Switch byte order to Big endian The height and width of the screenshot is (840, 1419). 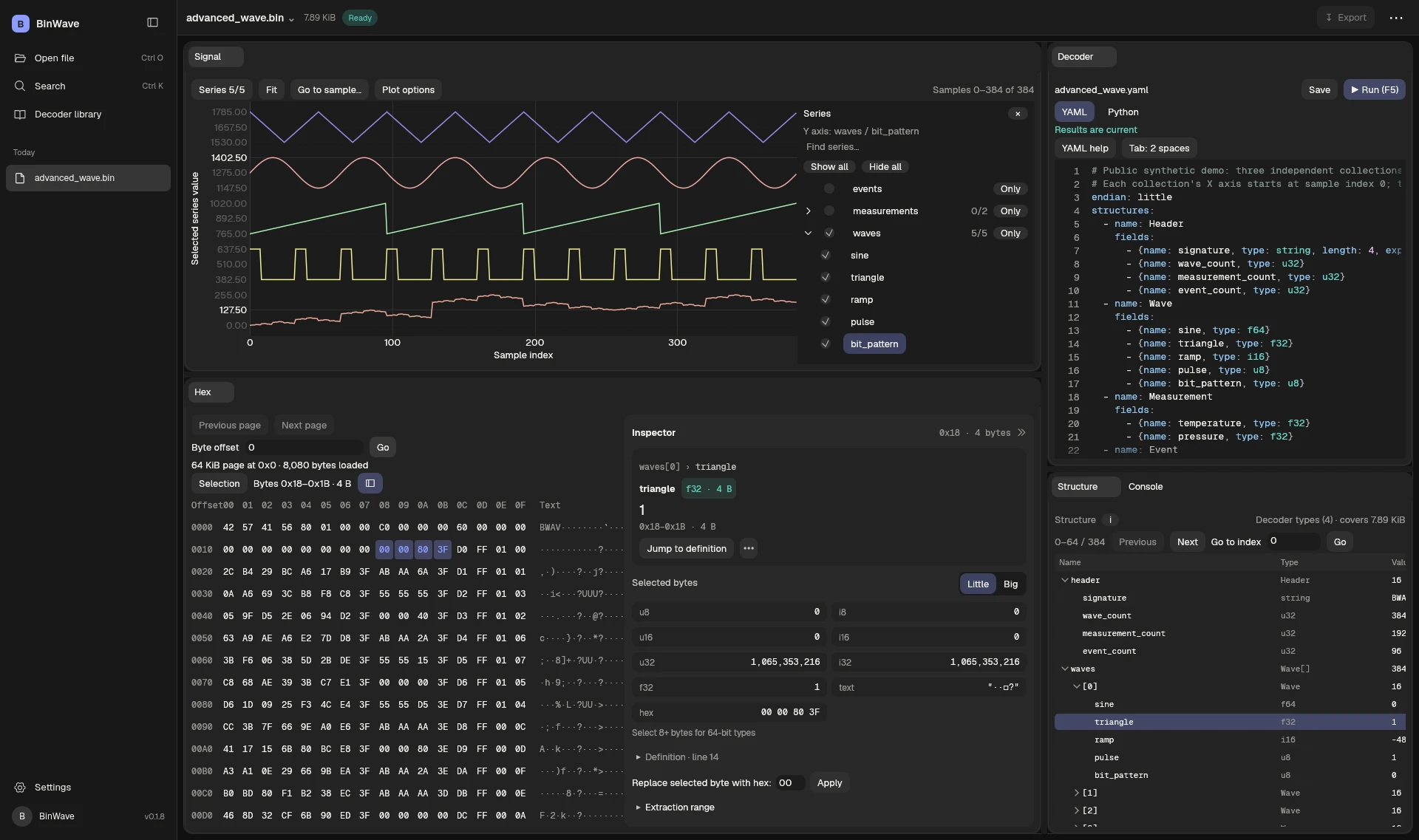click(x=1010, y=584)
